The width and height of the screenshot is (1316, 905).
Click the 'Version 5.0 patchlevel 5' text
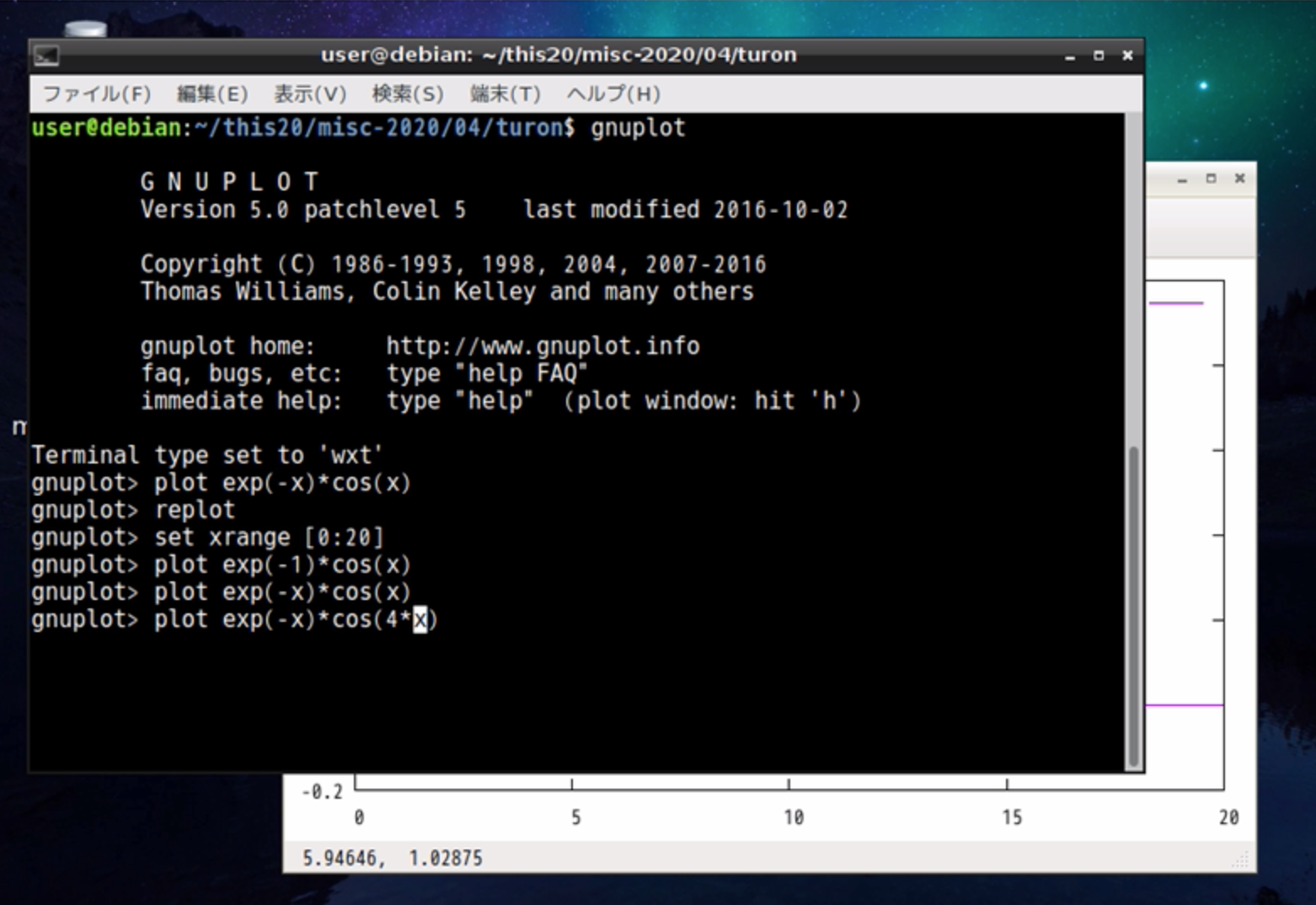302,209
